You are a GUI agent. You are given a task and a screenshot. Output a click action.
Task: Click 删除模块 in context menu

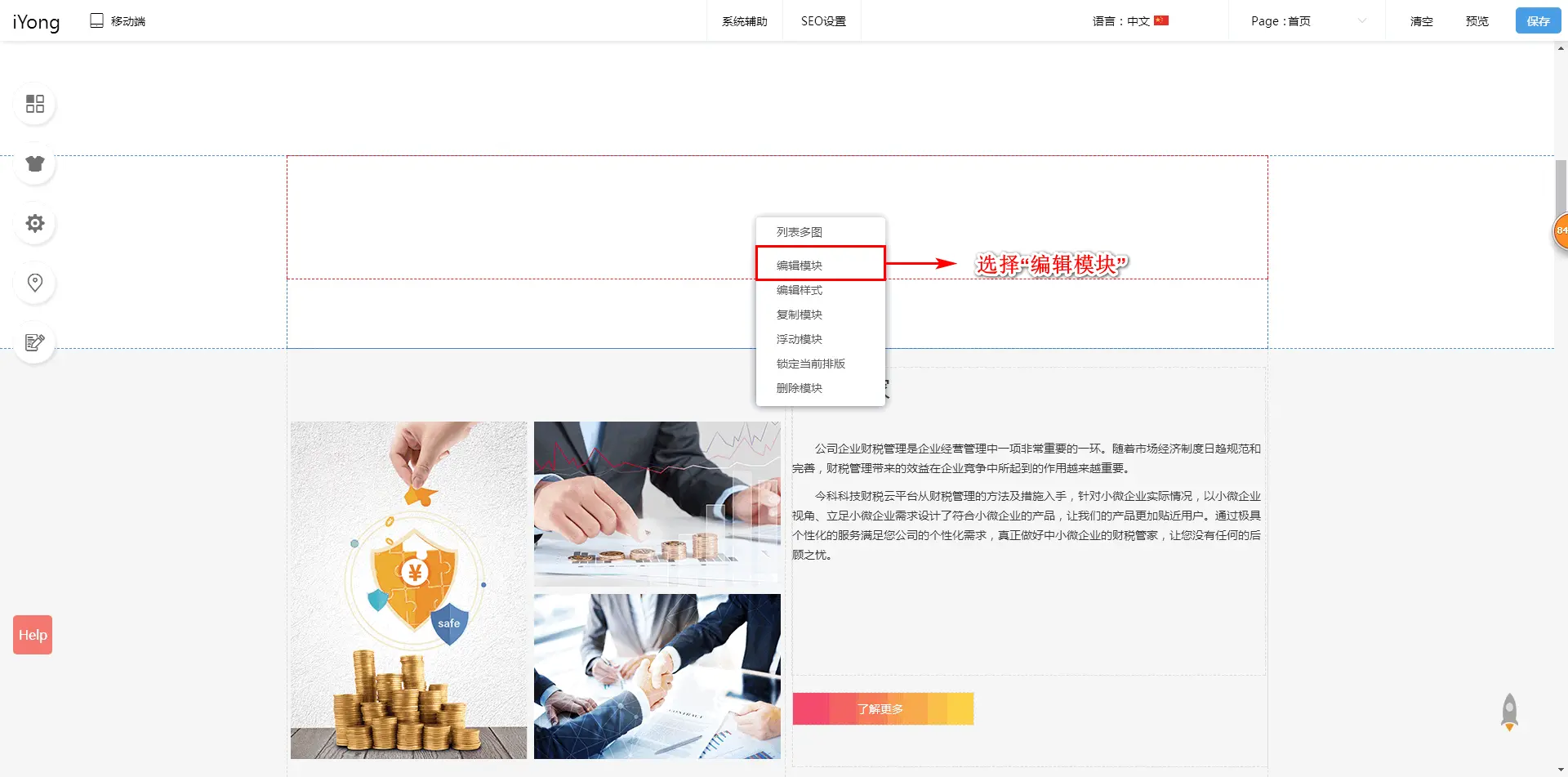coord(800,388)
